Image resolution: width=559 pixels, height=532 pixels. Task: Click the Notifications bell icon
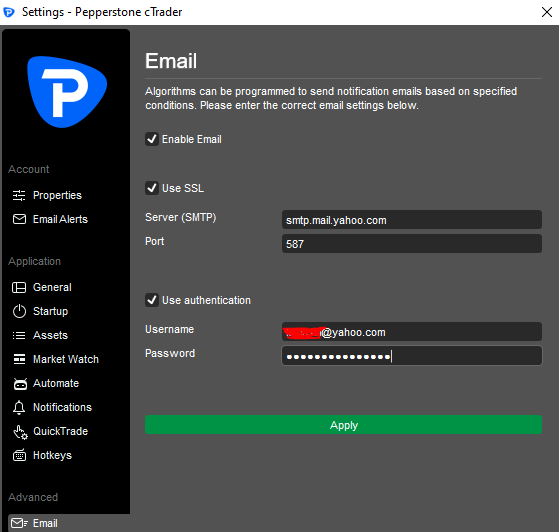[19, 407]
